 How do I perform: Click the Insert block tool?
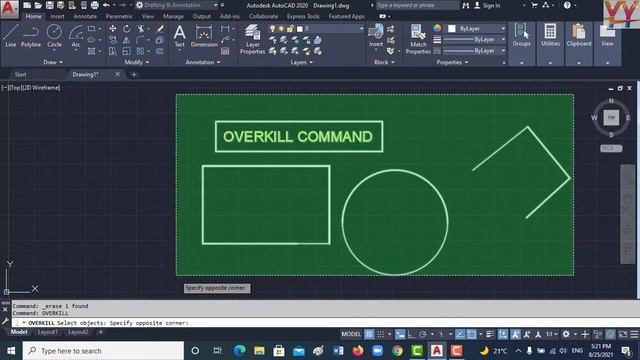(x=376, y=36)
